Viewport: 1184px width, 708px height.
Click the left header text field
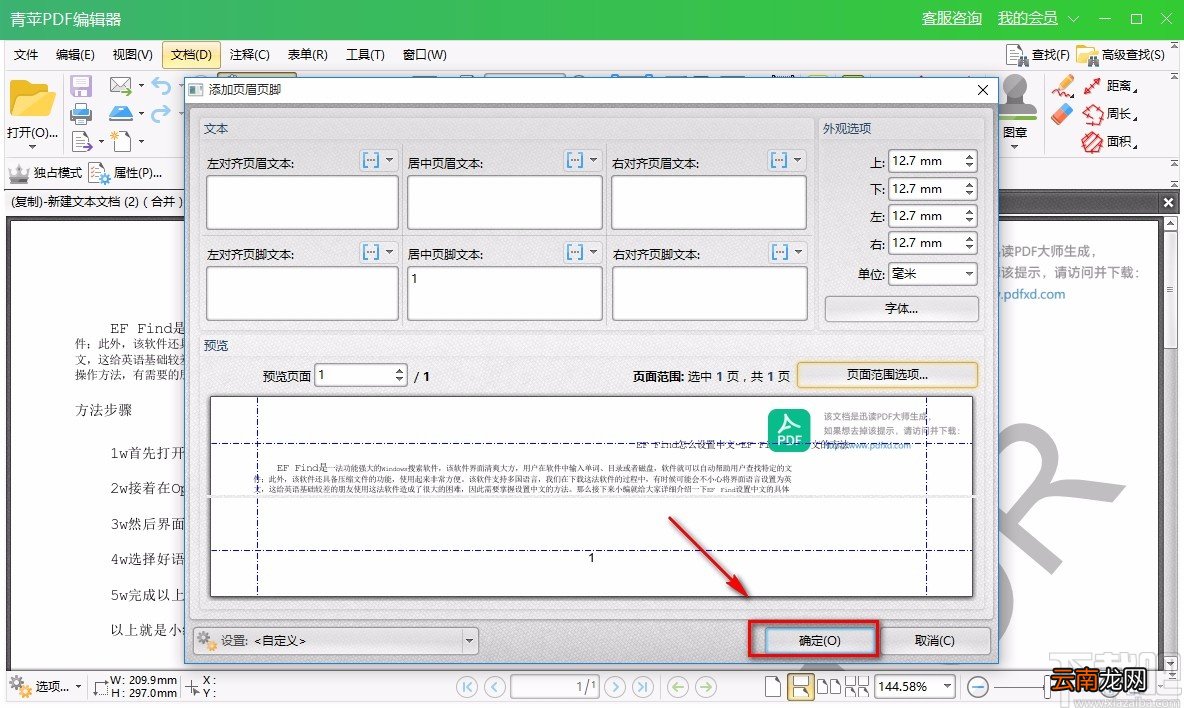pyautogui.click(x=302, y=202)
